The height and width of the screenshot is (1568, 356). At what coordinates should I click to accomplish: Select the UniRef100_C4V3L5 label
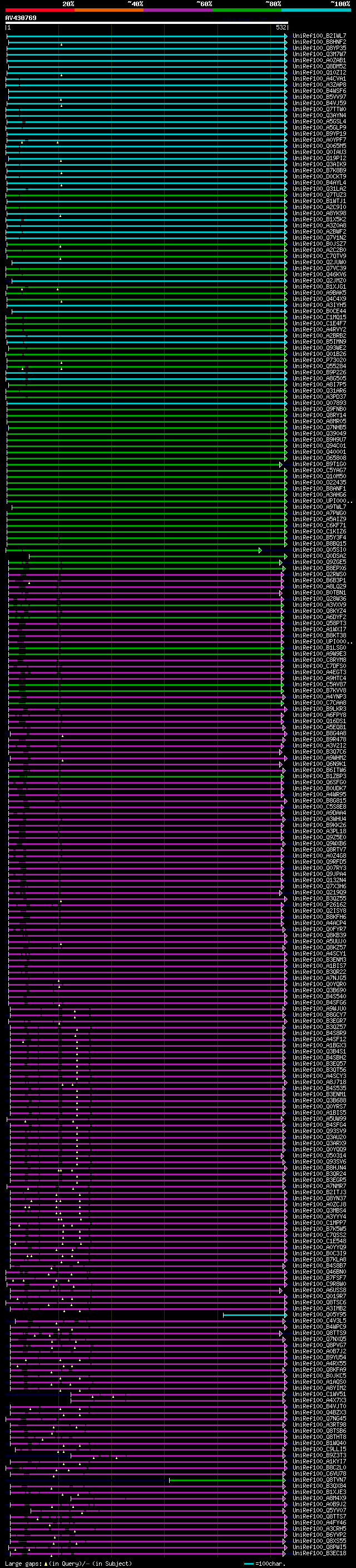[x=319, y=1320]
